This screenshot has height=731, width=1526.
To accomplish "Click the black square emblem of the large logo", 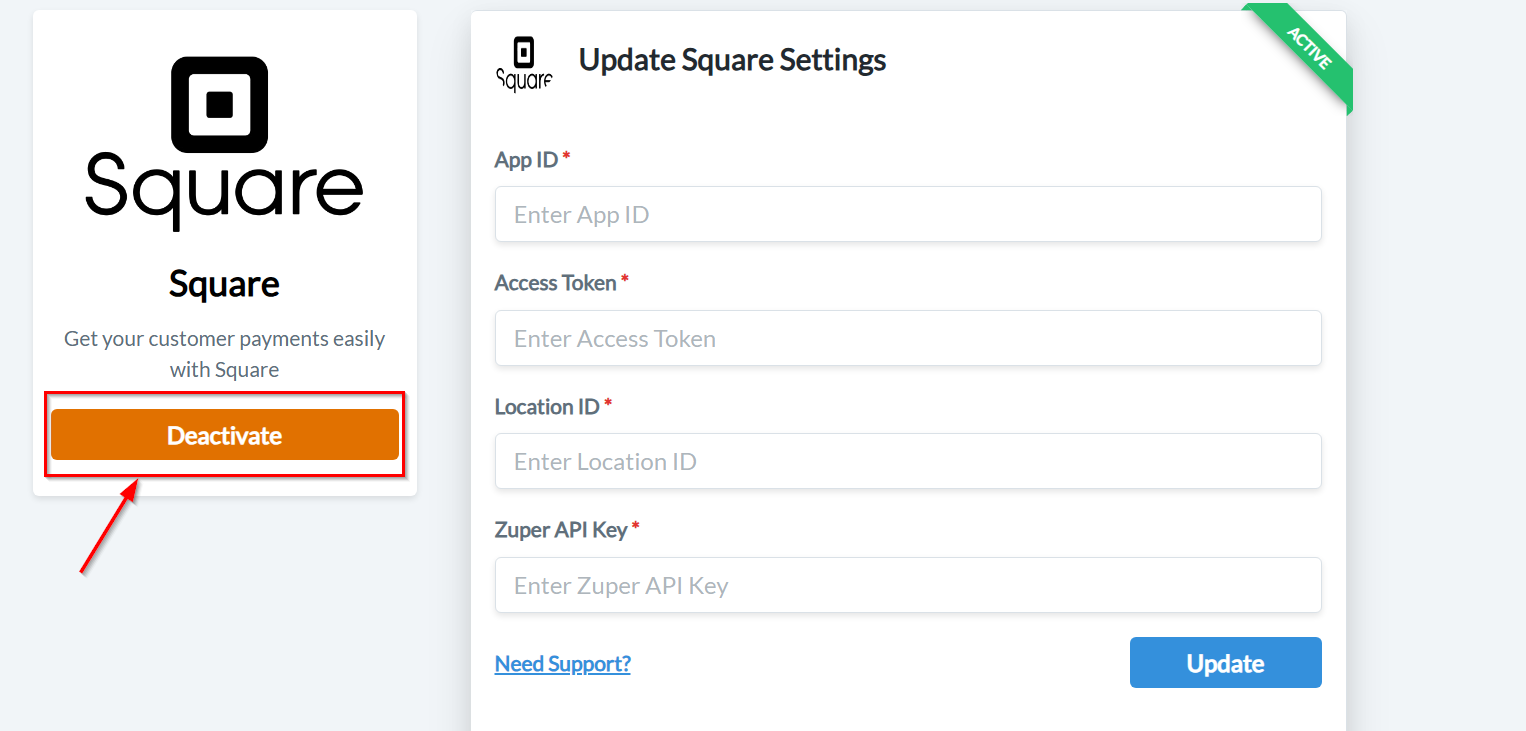I will [x=220, y=104].
